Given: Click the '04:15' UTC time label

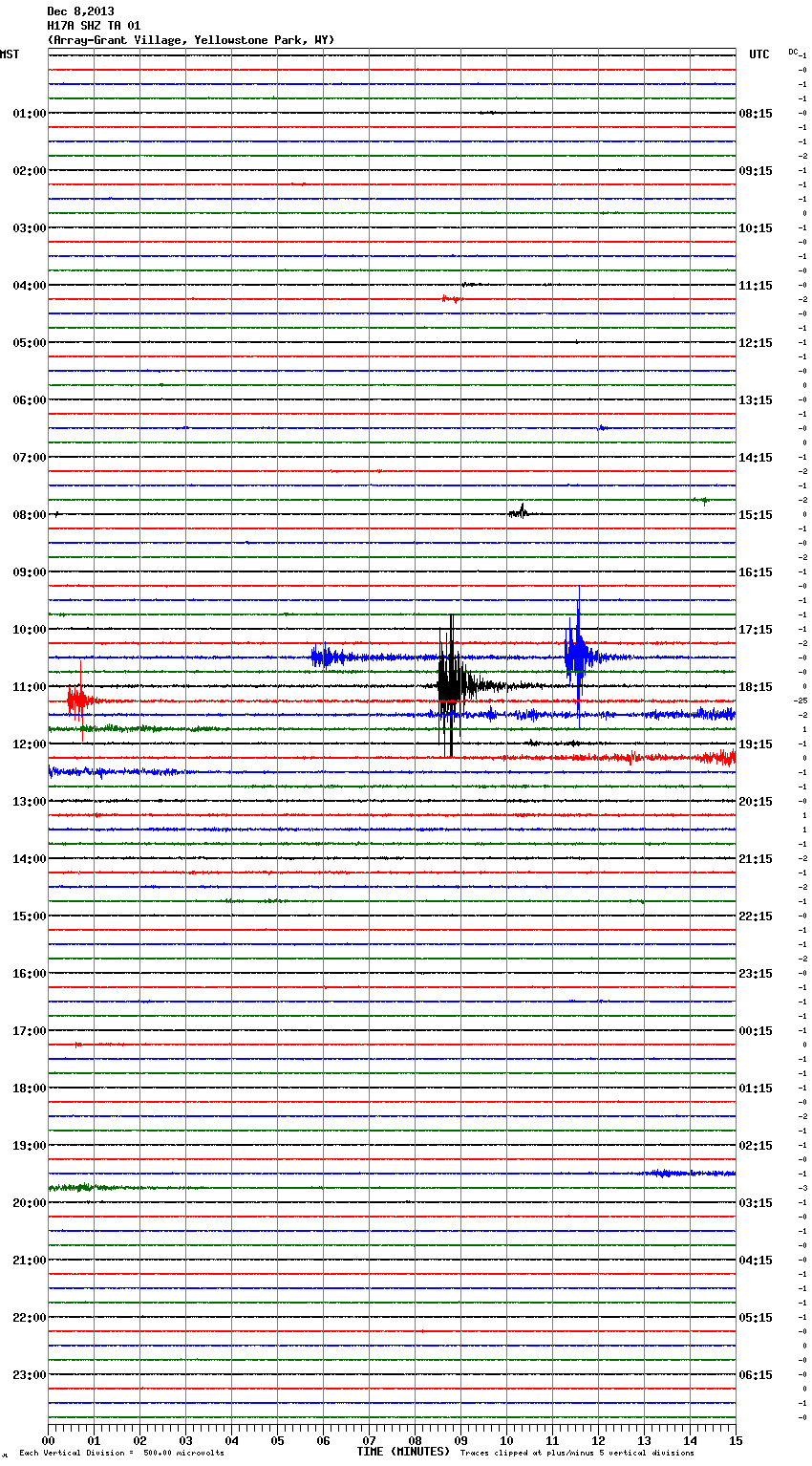Looking at the screenshot, I should pos(756,1261).
